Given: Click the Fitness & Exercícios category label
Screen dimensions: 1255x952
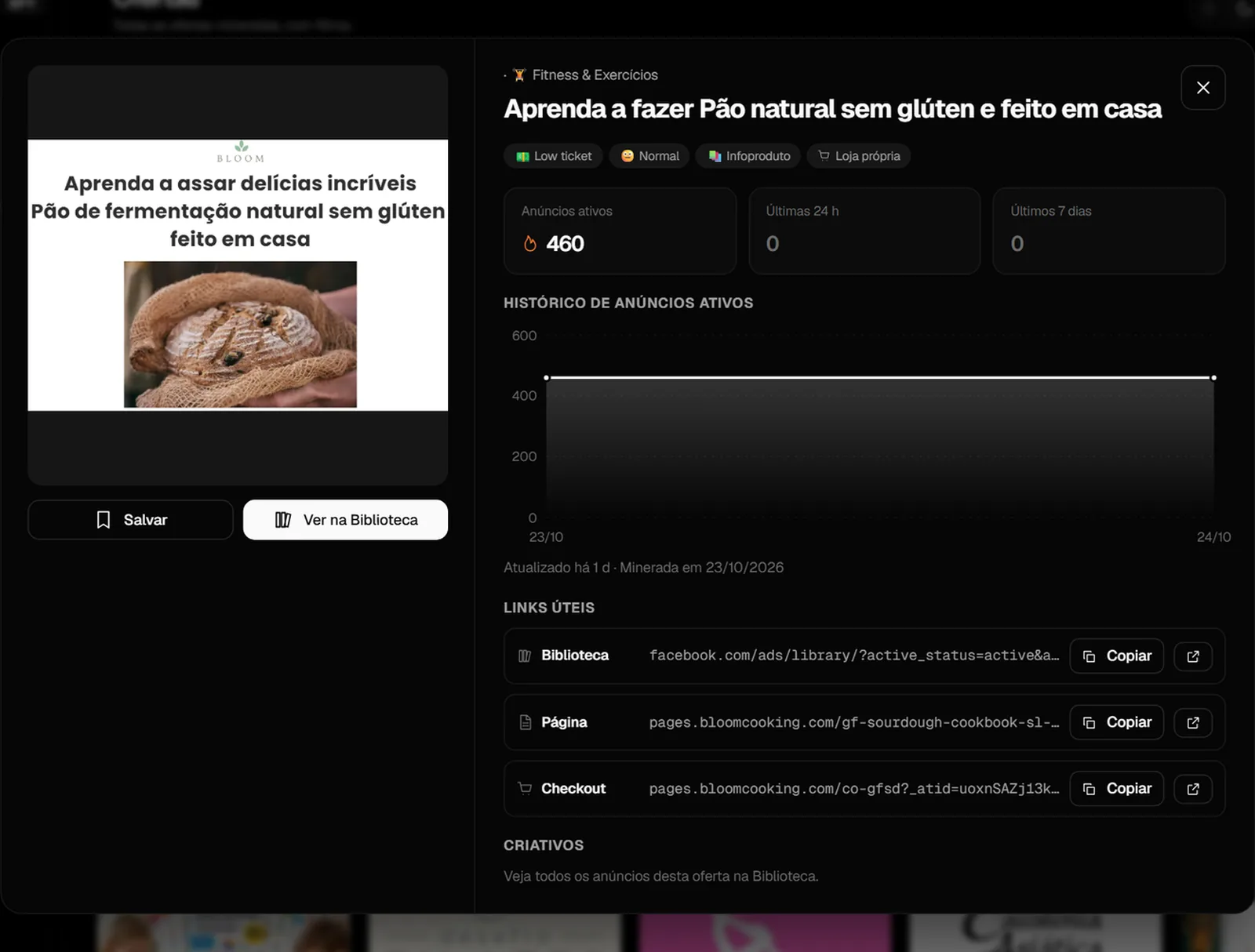Looking at the screenshot, I should pos(595,75).
